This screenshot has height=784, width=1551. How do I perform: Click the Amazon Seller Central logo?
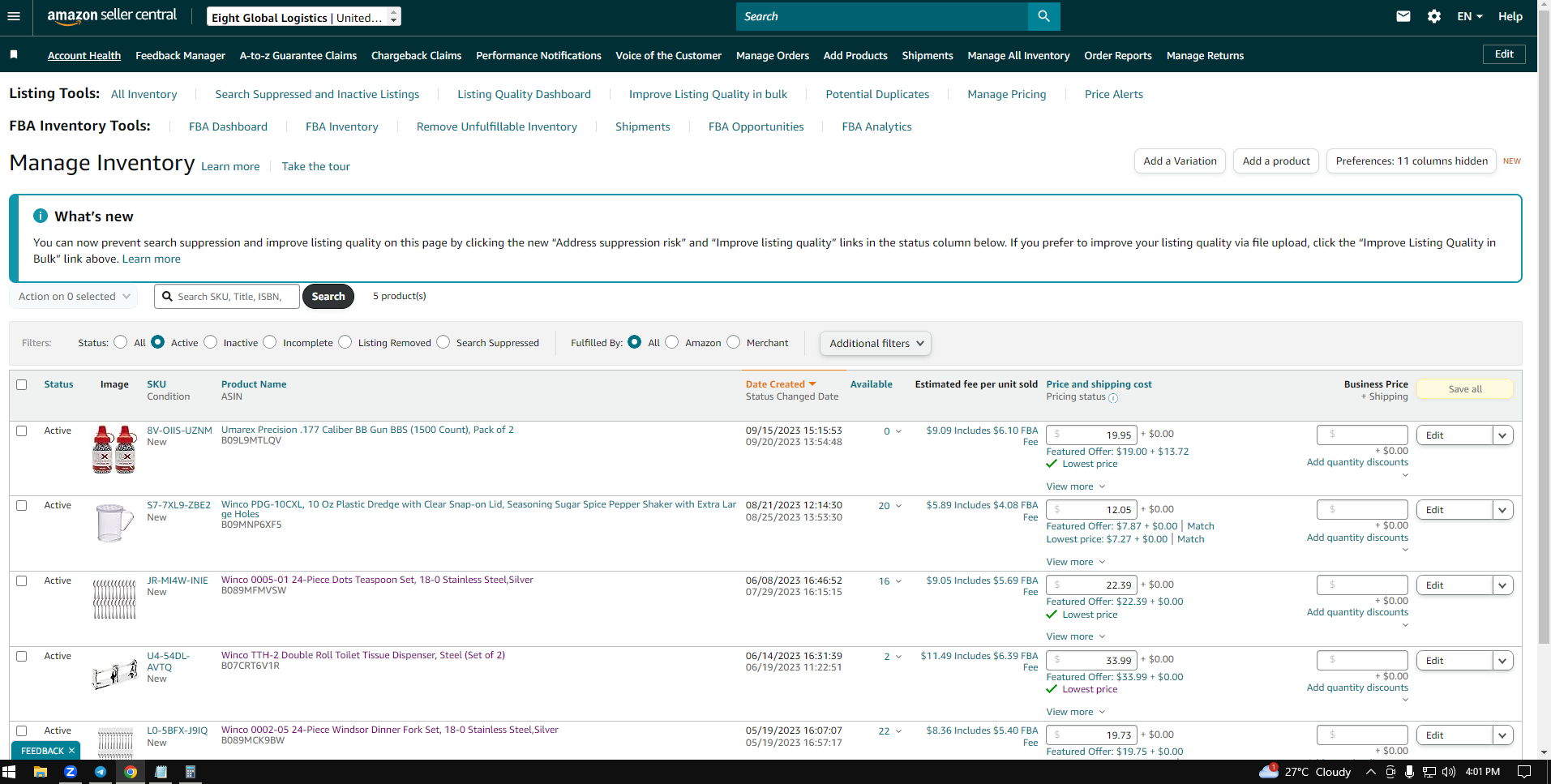click(112, 16)
